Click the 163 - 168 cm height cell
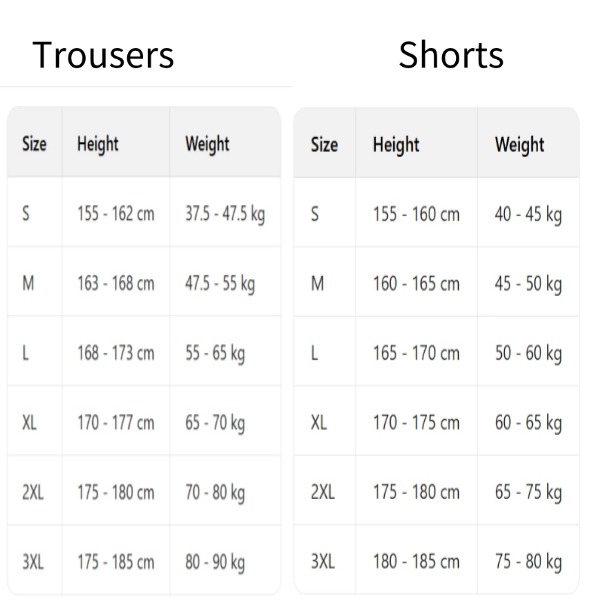The width and height of the screenshot is (600, 600). (116, 284)
